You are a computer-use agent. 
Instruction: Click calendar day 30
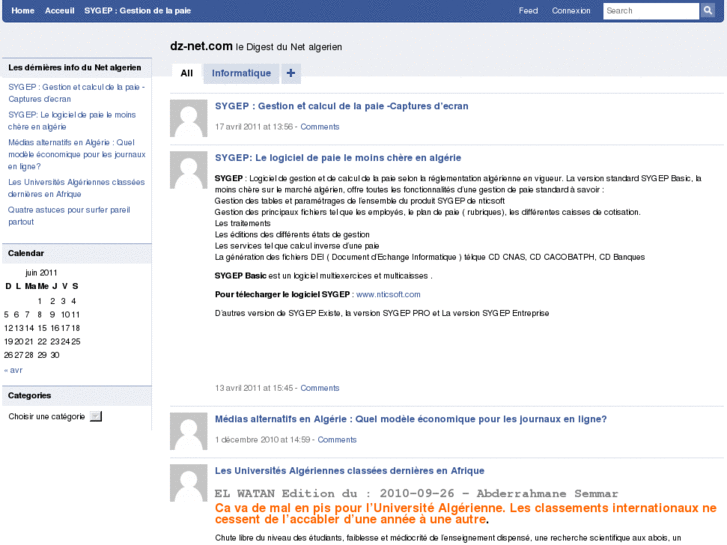click(55, 355)
